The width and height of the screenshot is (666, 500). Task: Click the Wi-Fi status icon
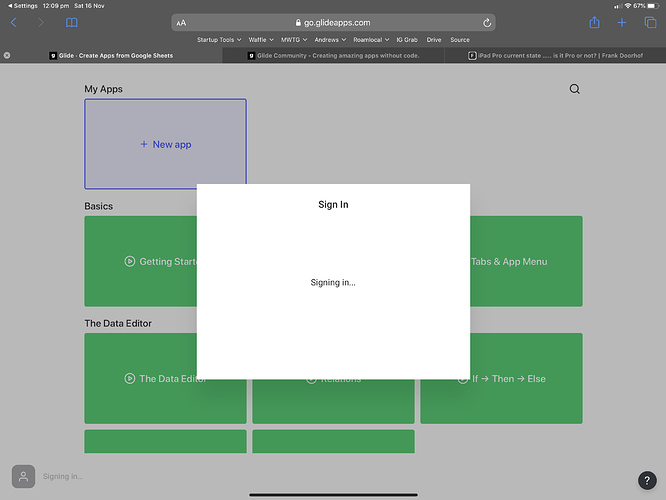(627, 6)
